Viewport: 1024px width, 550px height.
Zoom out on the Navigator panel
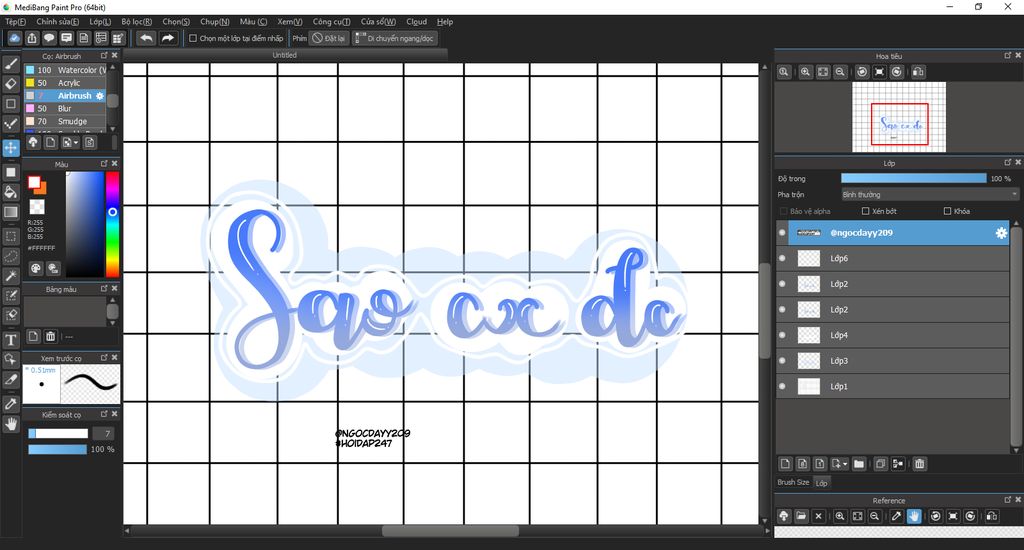coord(840,72)
